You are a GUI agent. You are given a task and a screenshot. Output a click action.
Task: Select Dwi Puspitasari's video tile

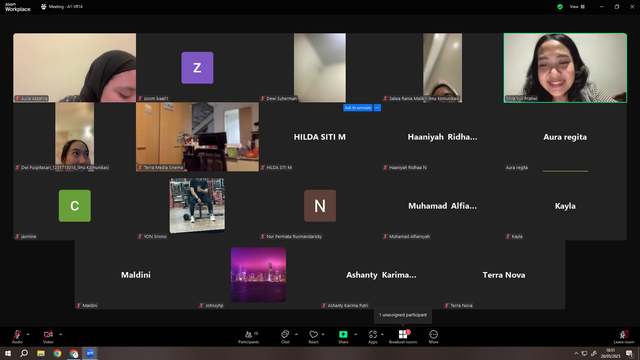click(x=75, y=137)
